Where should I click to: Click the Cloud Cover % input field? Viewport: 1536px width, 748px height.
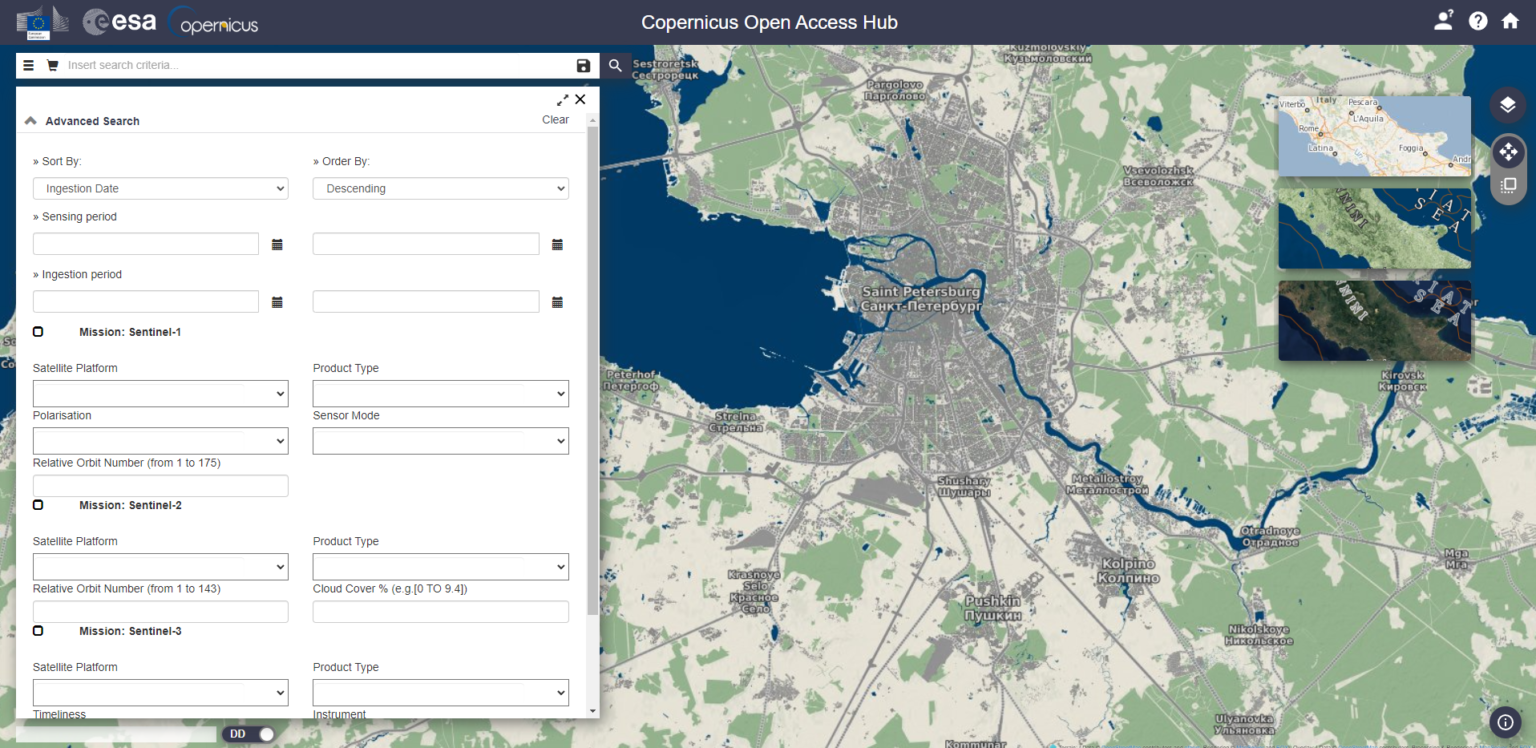tap(441, 612)
